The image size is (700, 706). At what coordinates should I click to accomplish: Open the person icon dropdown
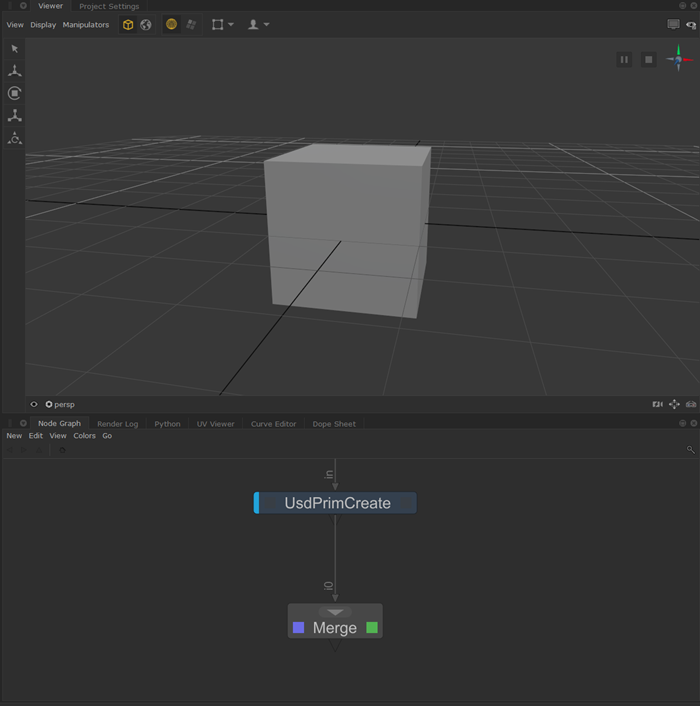(x=258, y=25)
